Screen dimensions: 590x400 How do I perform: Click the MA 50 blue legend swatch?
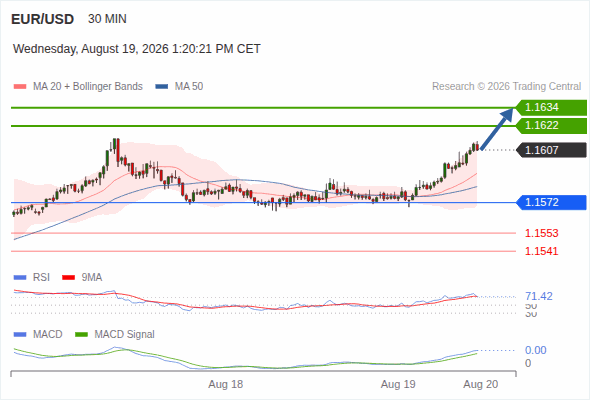pyautogui.click(x=162, y=87)
